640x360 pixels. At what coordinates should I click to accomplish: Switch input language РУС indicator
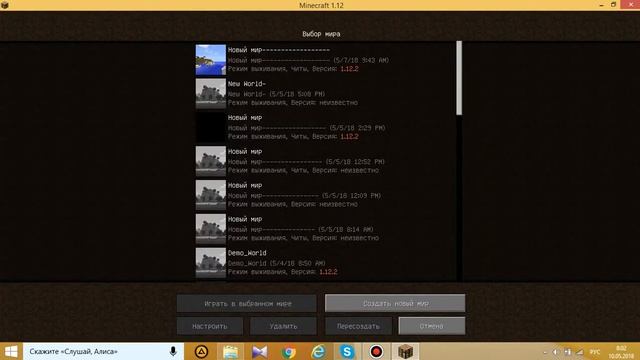595,352
